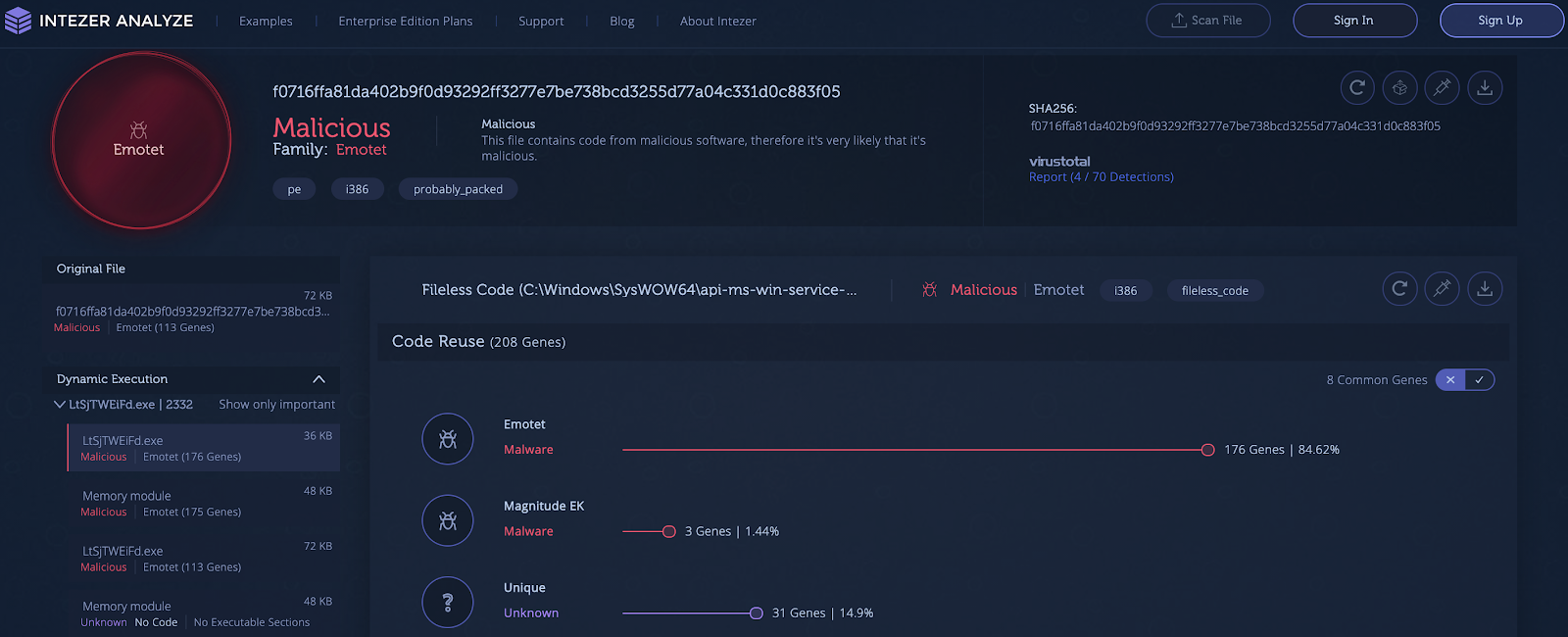
Task: Select Memory module with No Code
Action: (204, 613)
